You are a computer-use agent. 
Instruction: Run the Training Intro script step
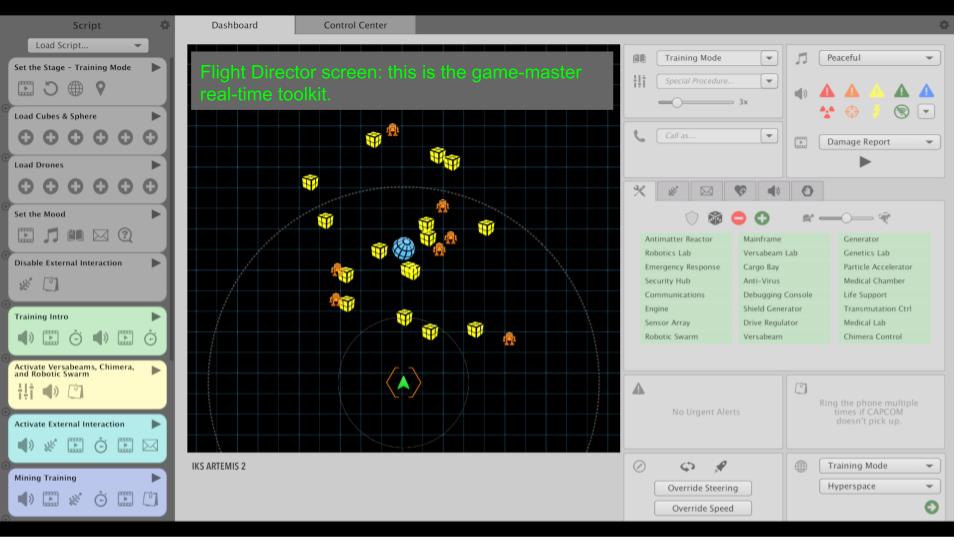(x=156, y=317)
